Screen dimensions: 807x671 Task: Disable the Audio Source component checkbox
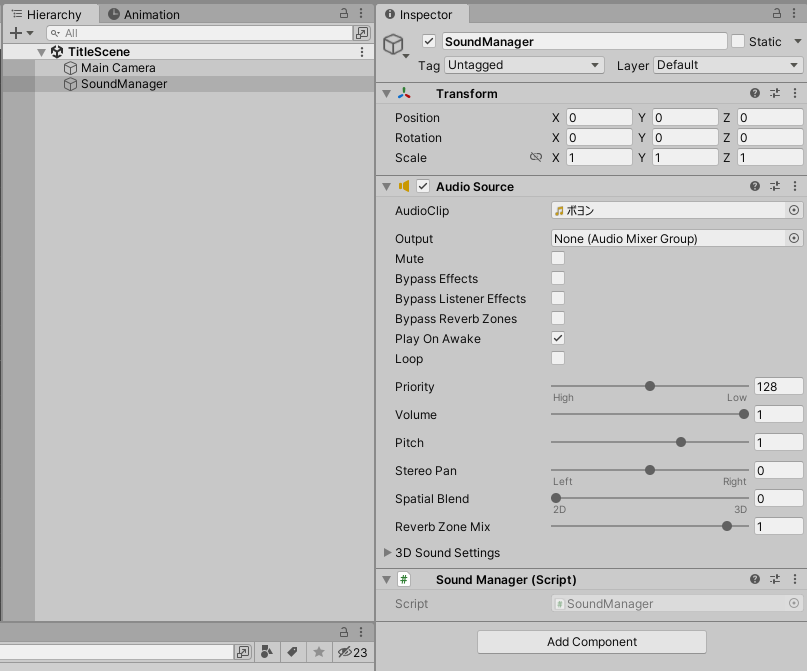point(423,186)
